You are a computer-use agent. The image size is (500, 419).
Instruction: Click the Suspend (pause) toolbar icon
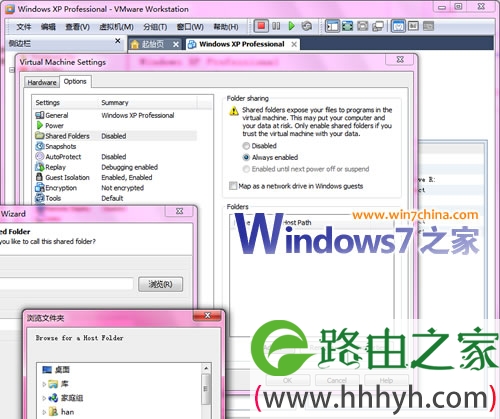276,26
